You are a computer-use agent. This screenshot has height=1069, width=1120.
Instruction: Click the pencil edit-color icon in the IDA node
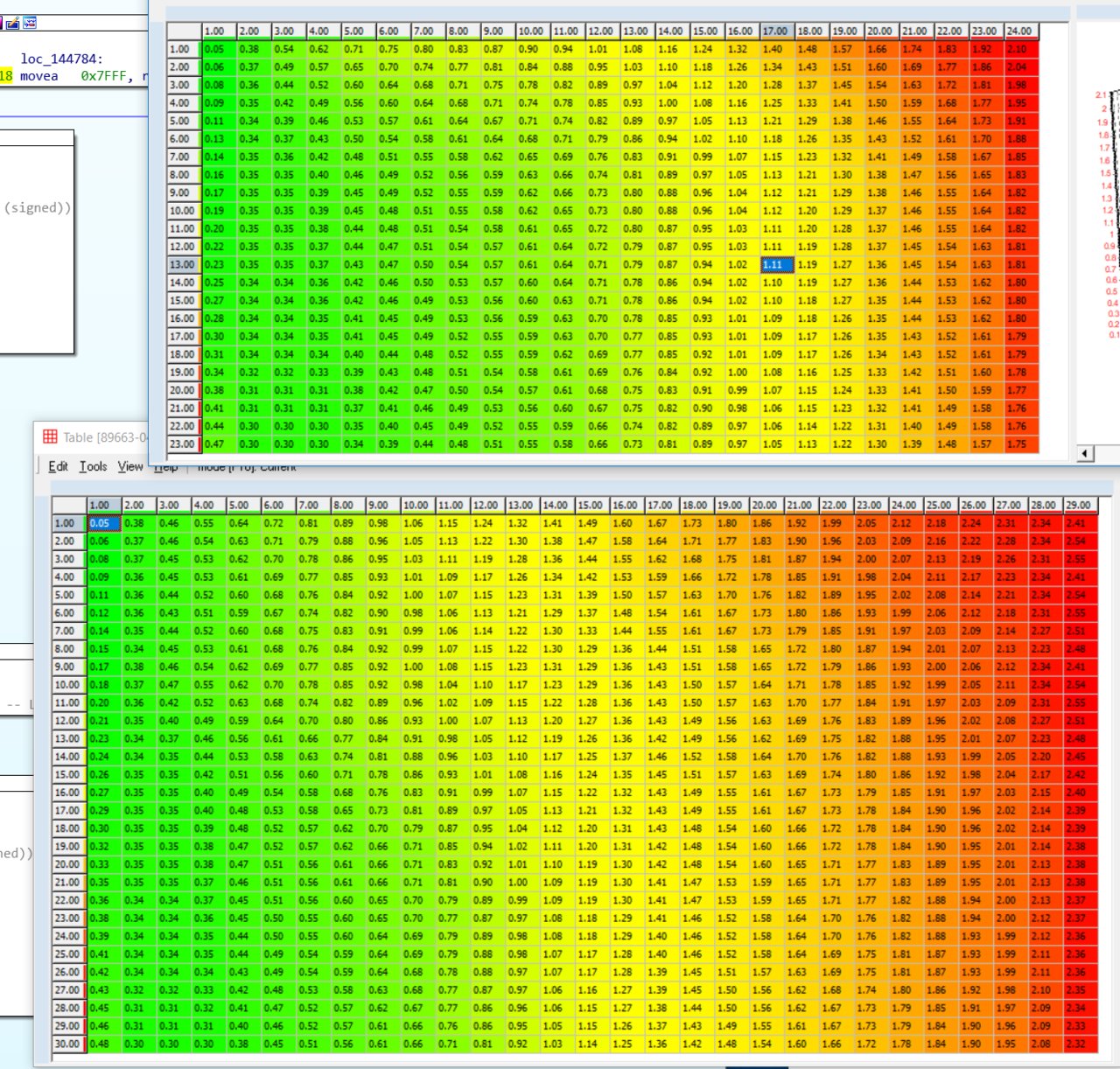12,23
